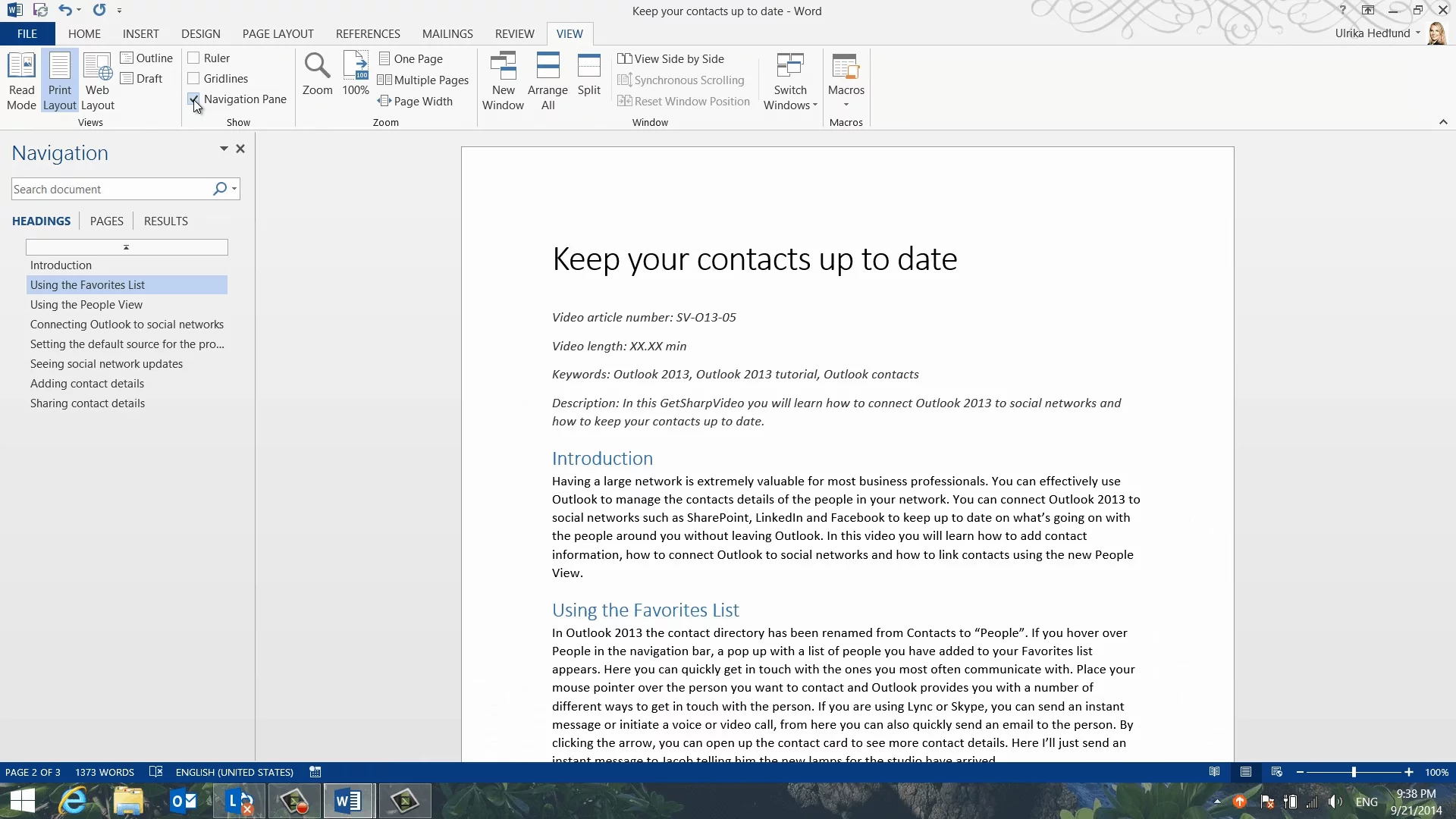Click View Side by Side
This screenshot has width=1456, height=819.
click(671, 59)
